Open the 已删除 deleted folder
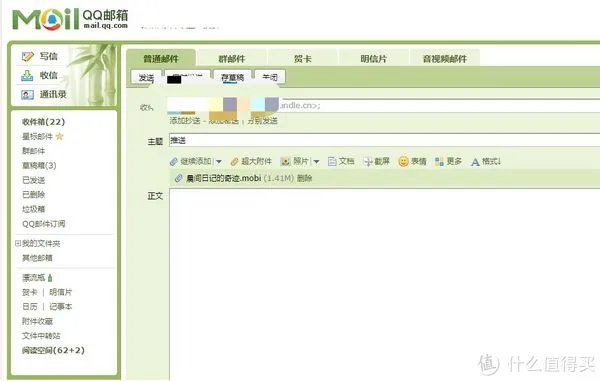 [x=34, y=195]
